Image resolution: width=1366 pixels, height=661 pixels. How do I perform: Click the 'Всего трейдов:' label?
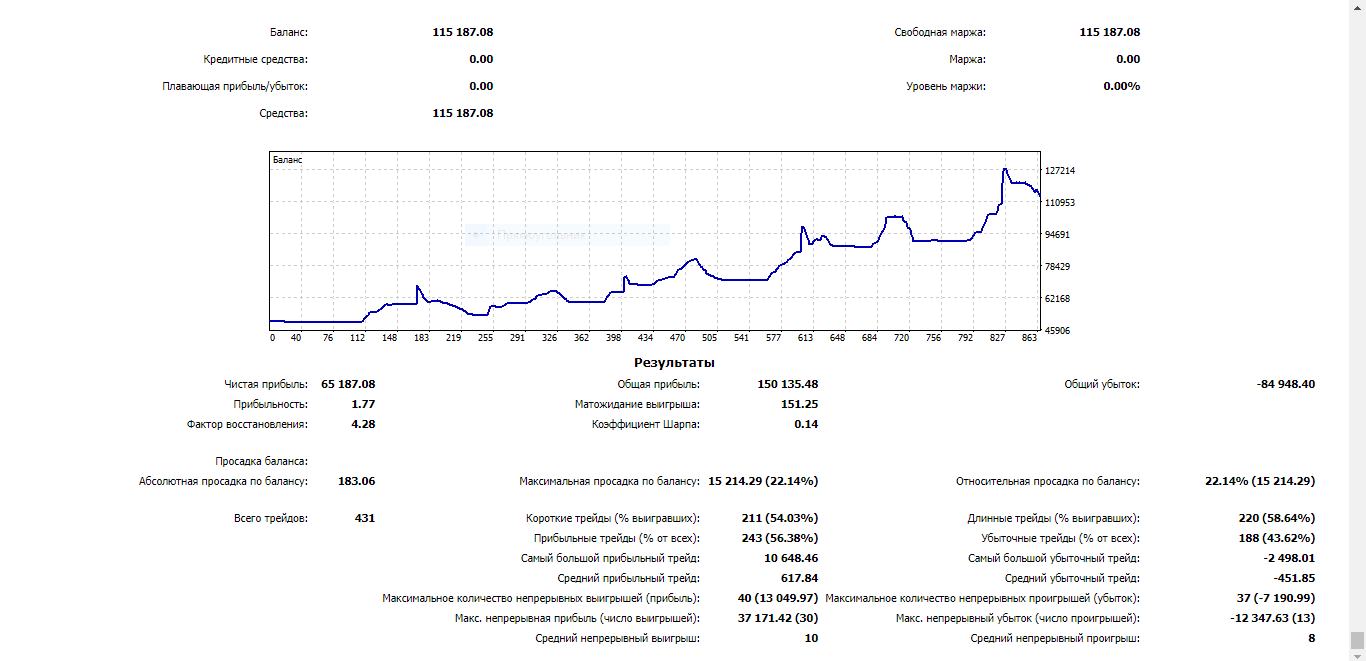point(270,518)
